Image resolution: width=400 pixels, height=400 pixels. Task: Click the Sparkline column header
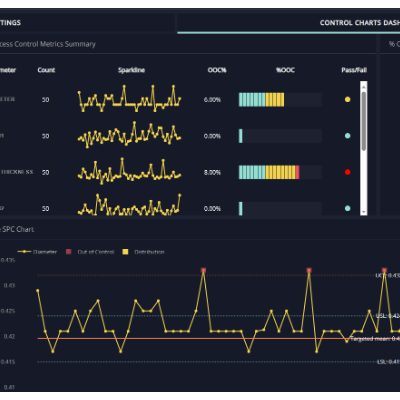click(131, 70)
